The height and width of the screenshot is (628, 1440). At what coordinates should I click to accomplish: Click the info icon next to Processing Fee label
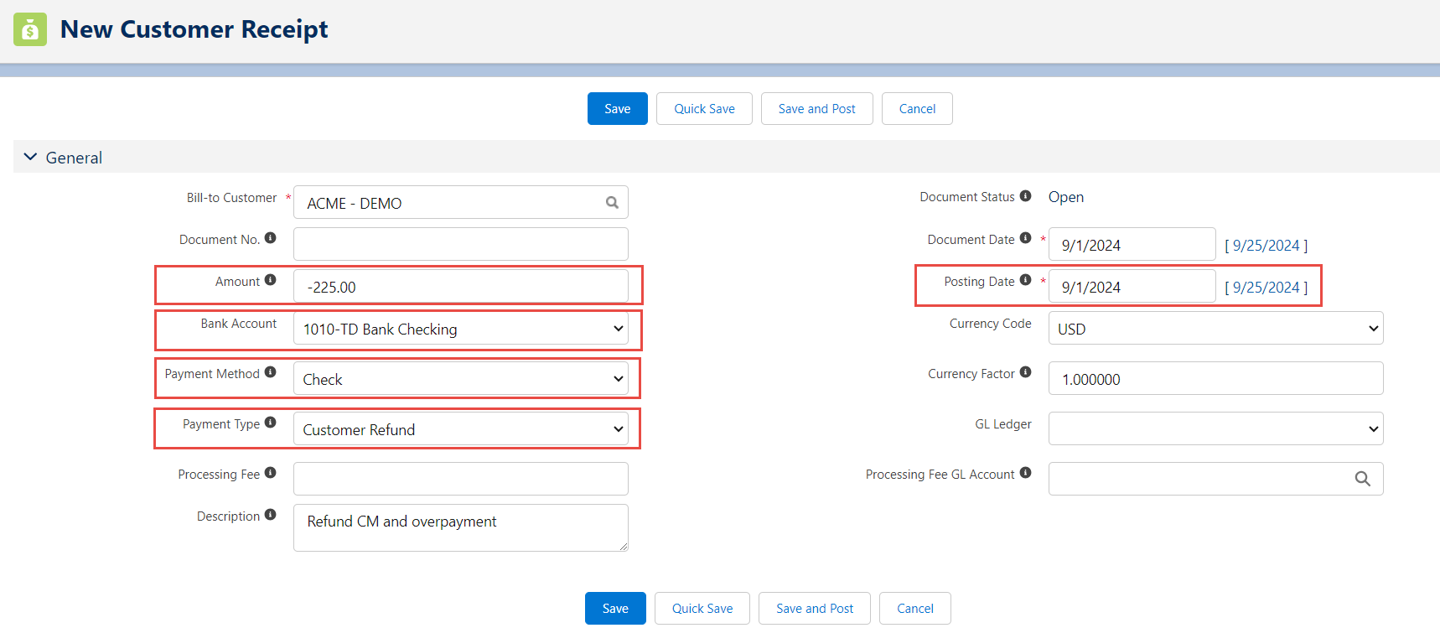tap(271, 474)
